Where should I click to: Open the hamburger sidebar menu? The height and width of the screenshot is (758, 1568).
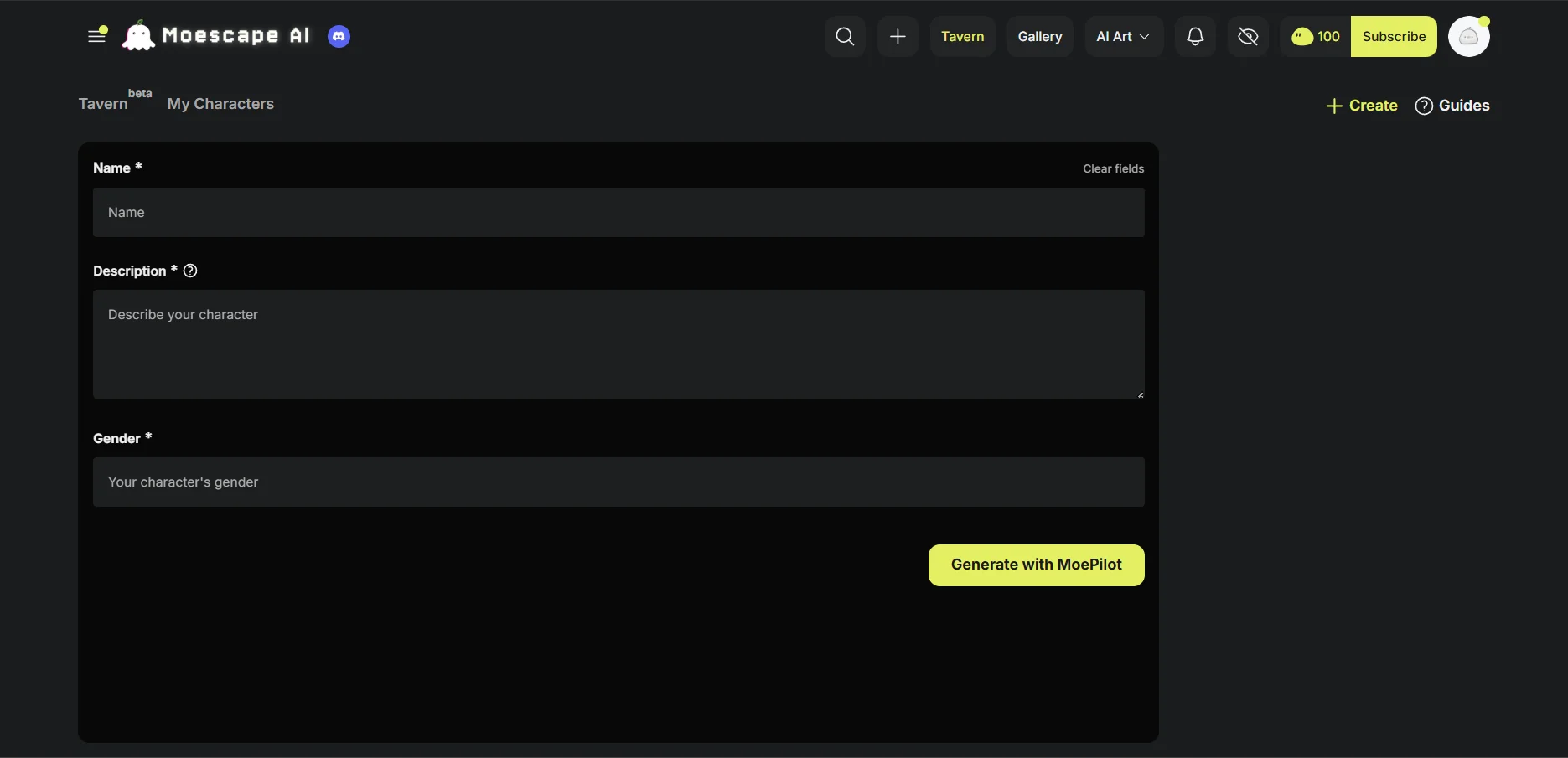[97, 36]
